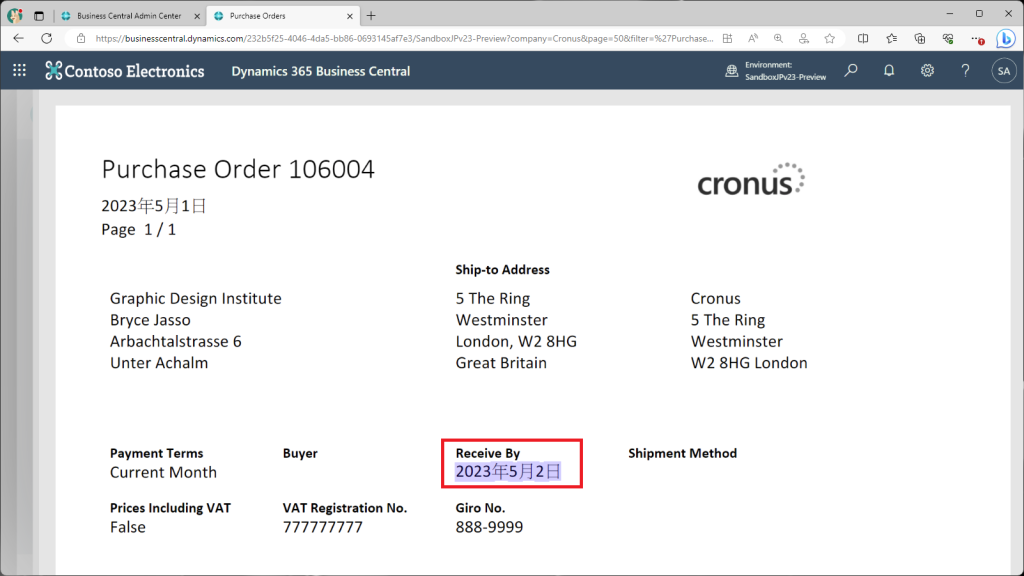The height and width of the screenshot is (576, 1024).
Task: Click the Purchase Order 106004 heading
Action: coord(238,169)
